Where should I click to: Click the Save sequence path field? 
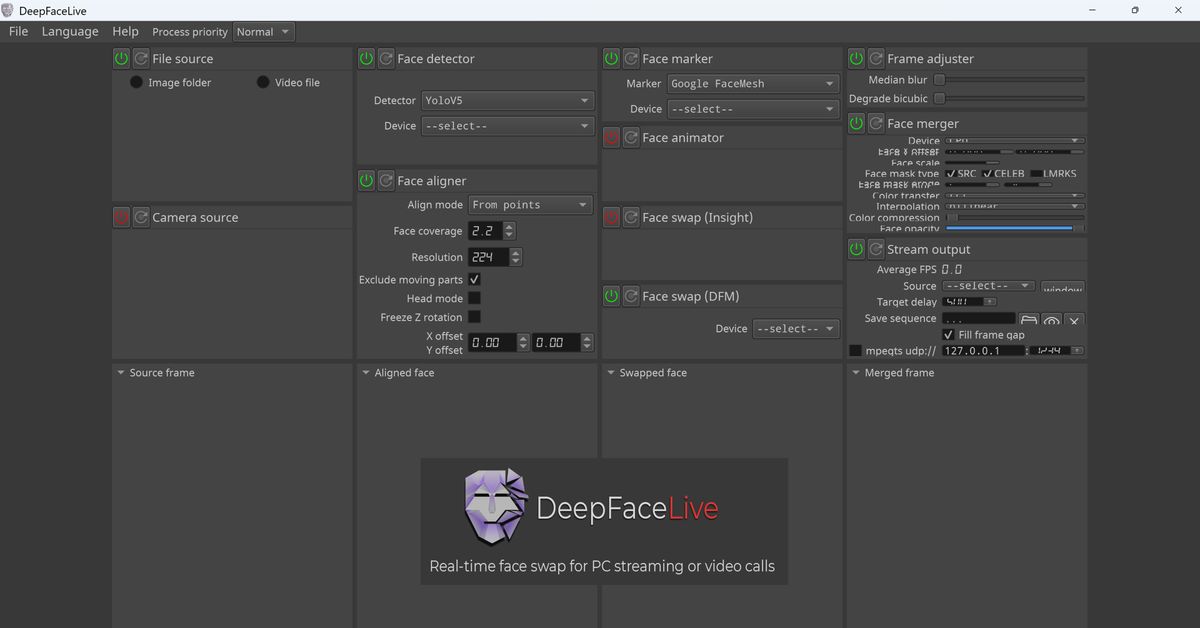tap(979, 320)
